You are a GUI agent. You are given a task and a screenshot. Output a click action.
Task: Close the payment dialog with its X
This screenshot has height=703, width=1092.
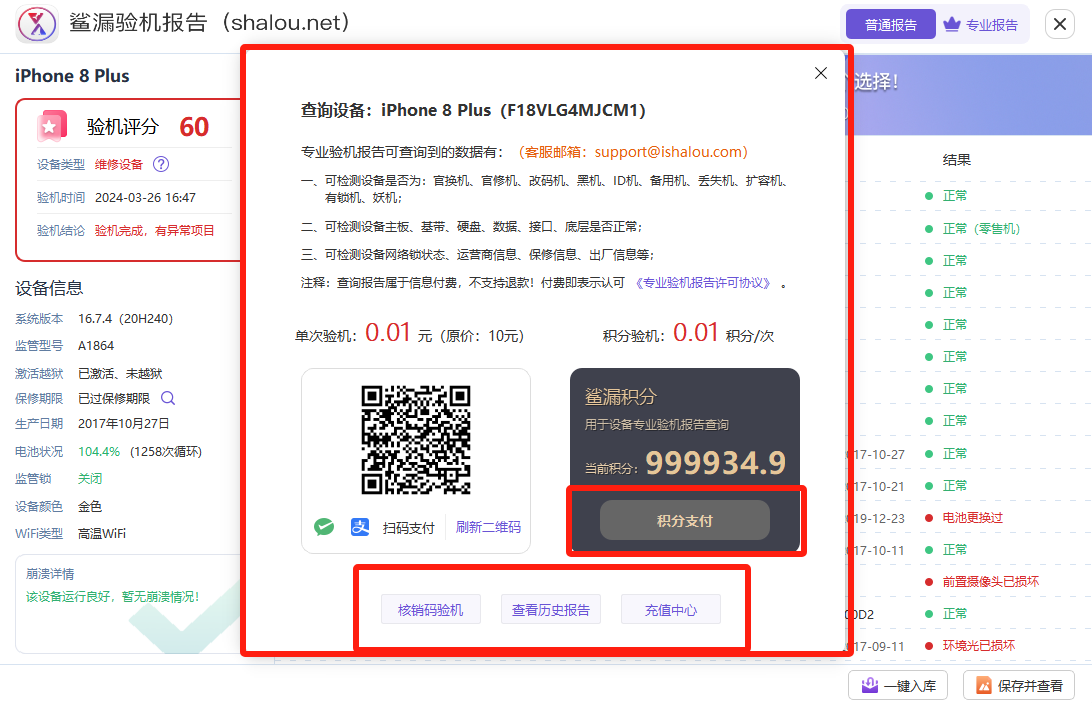coord(821,73)
